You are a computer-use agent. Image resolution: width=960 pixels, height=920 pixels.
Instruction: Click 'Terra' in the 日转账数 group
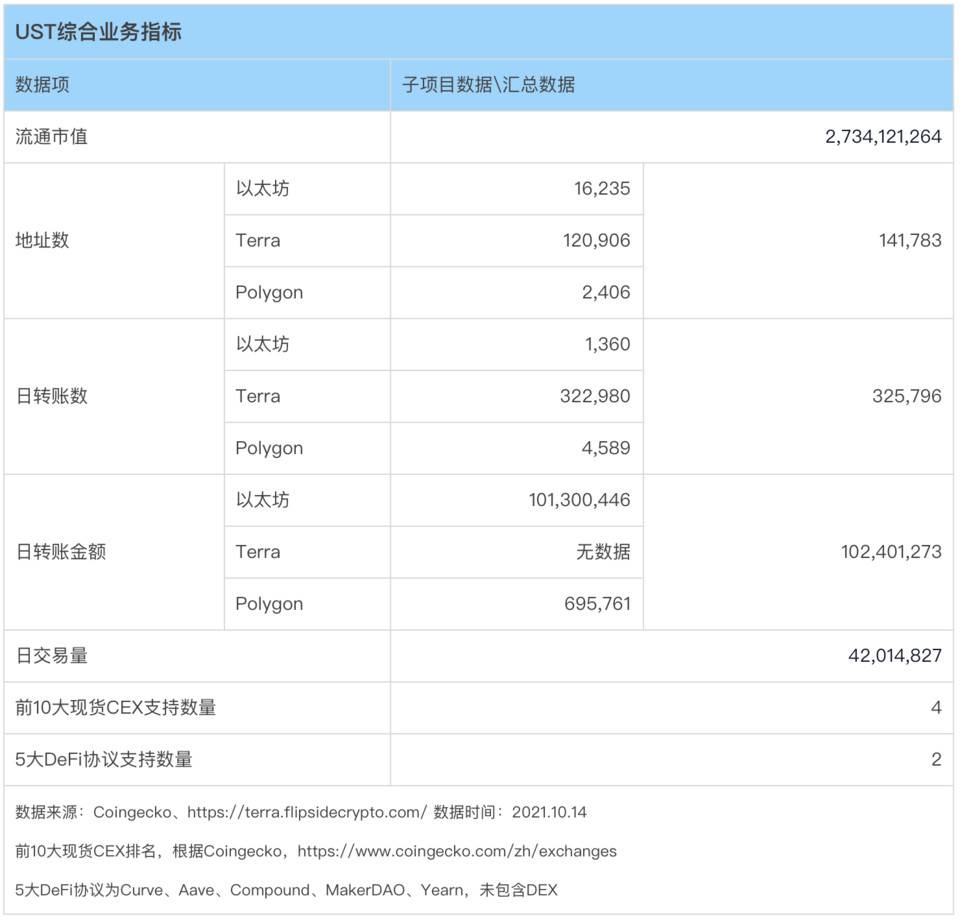pos(258,396)
